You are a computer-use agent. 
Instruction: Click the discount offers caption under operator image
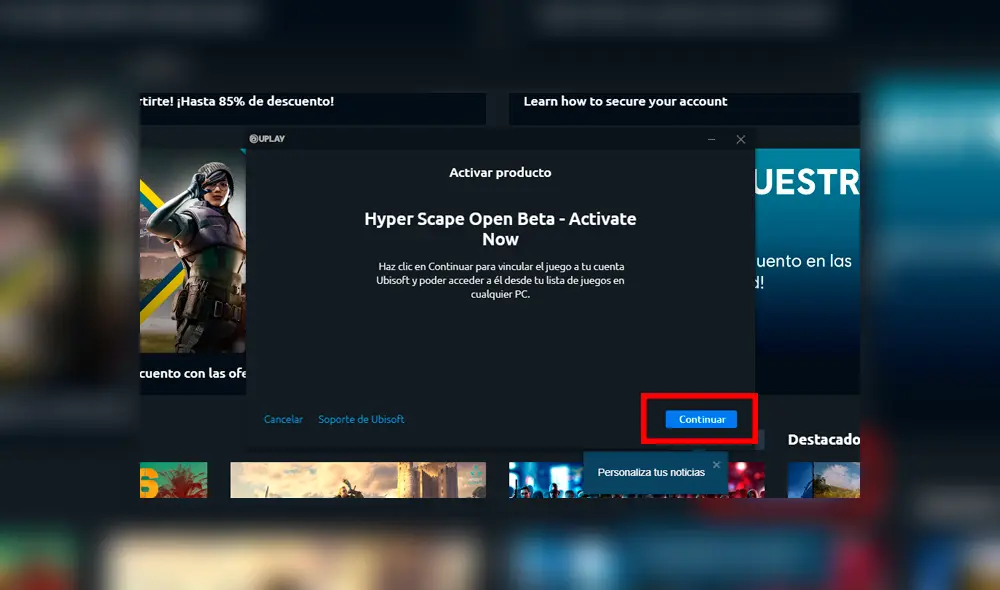click(192, 374)
